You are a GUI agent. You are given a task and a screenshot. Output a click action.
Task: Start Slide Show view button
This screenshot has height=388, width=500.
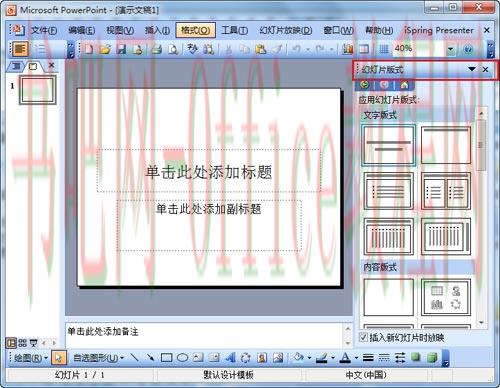pyautogui.click(x=34, y=343)
